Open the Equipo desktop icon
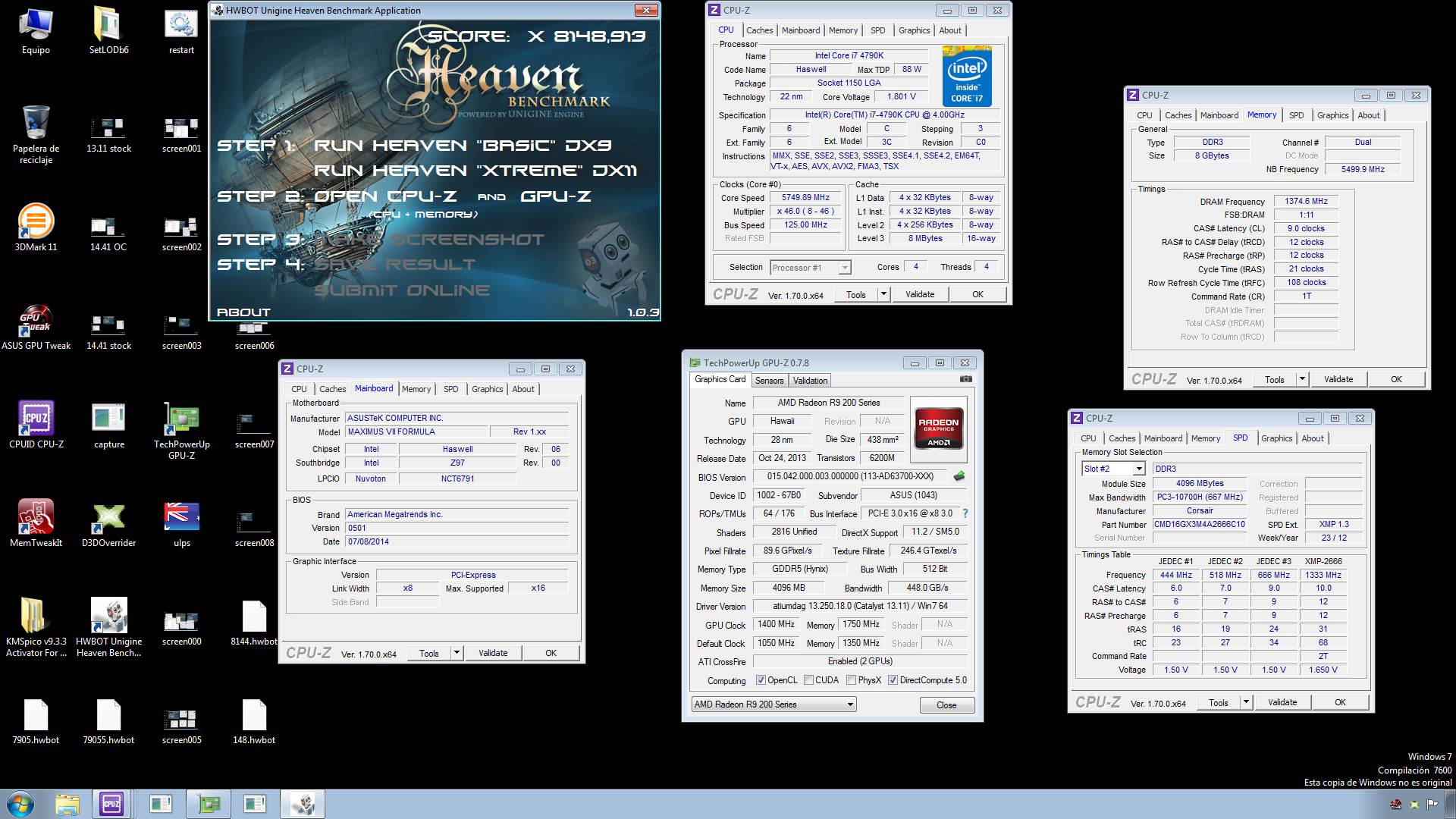 (36, 30)
